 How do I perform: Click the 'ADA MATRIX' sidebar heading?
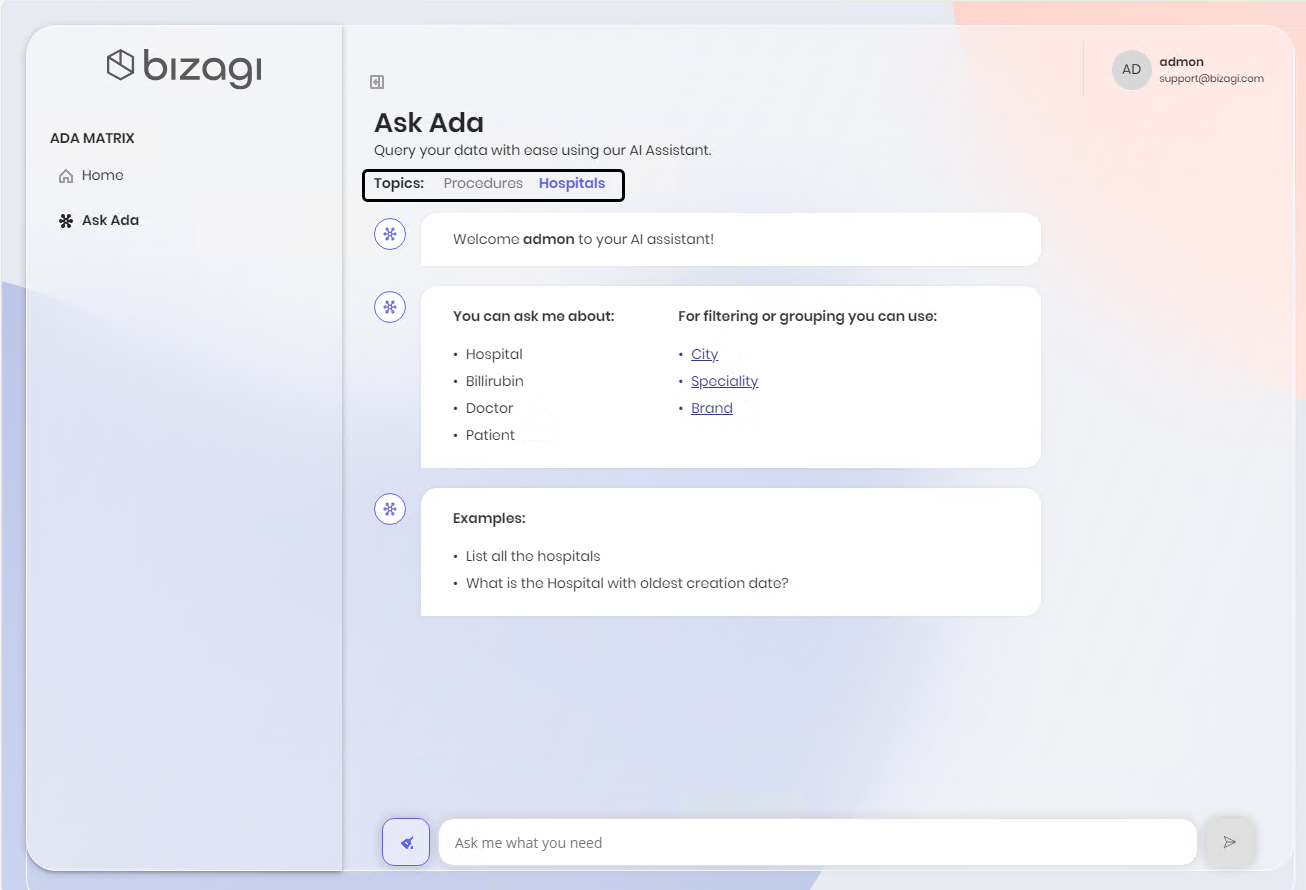coord(92,138)
